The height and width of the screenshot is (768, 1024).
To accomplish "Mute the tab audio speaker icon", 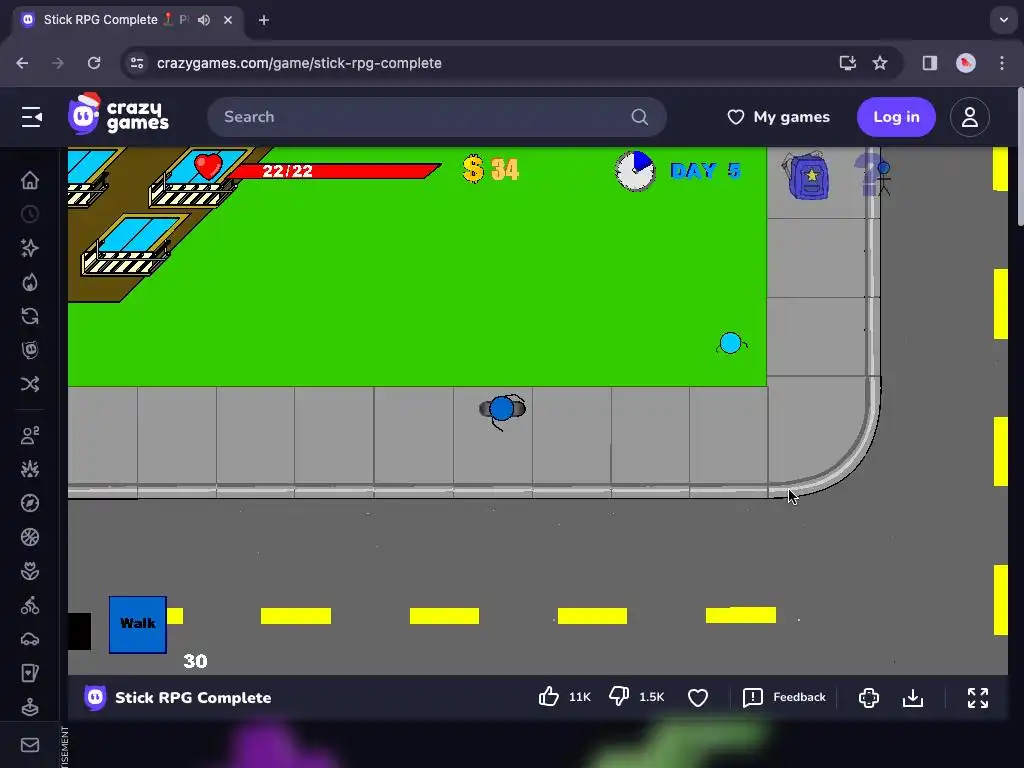I will click(x=204, y=20).
